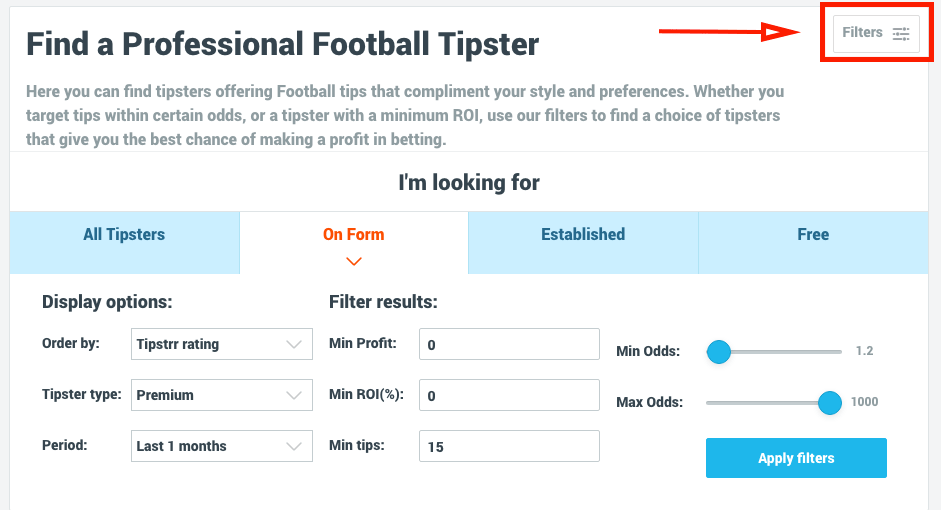
Task: Switch to the All Tipsters tab
Action: tap(124, 235)
